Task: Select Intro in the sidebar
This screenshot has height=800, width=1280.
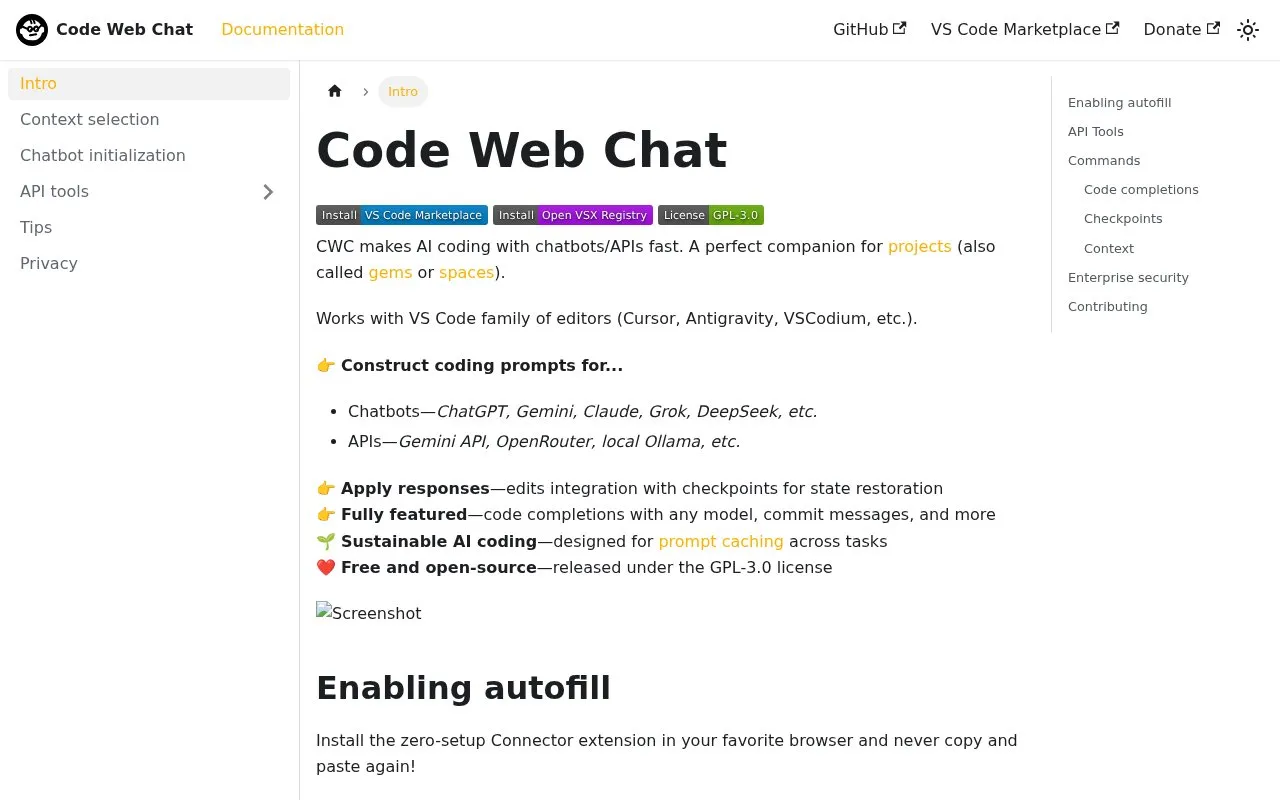Action: coord(149,84)
